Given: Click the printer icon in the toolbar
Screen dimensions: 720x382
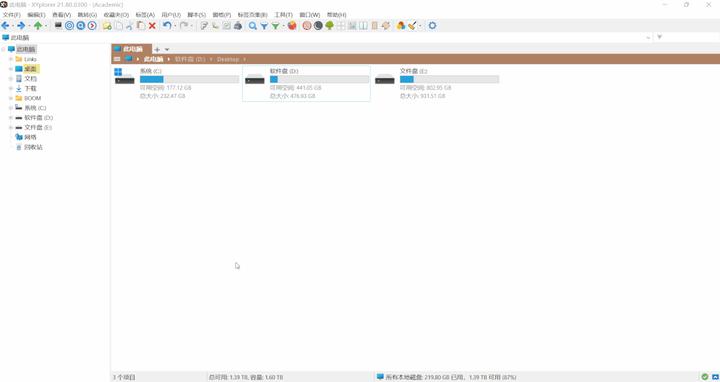Looking at the screenshot, I should click(x=238, y=26).
